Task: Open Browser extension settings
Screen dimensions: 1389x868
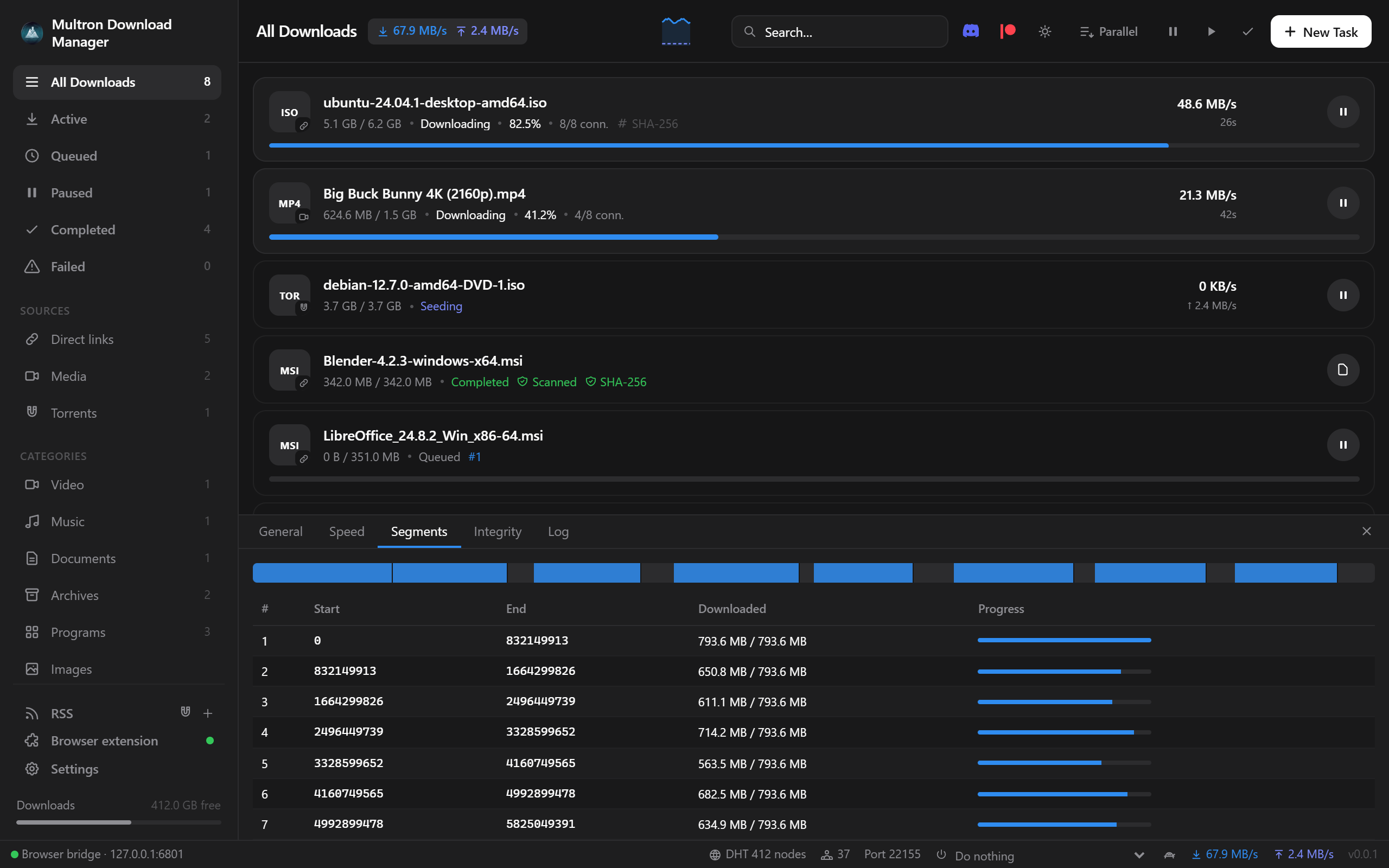Action: pos(117,741)
